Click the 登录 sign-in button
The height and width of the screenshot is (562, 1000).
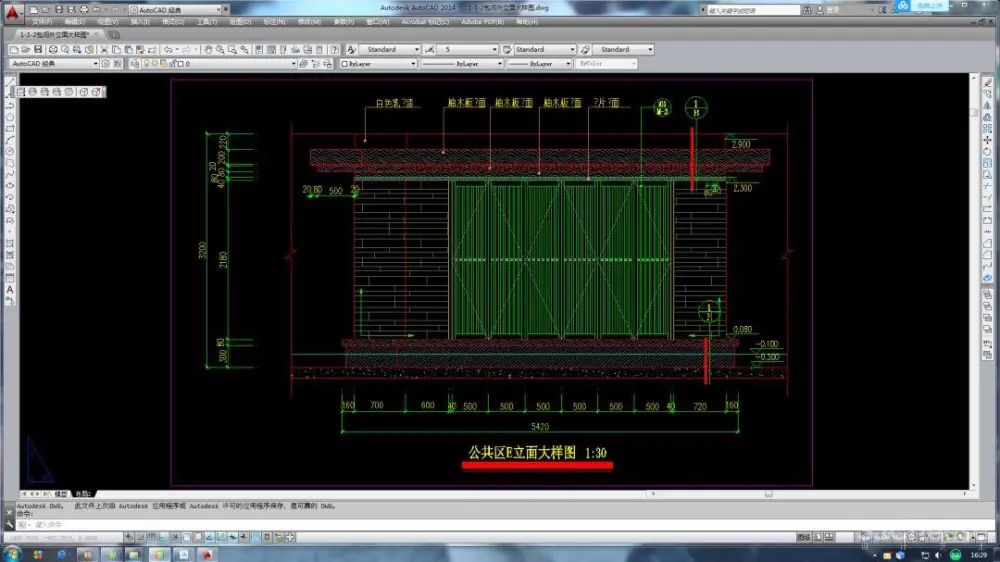(832, 9)
